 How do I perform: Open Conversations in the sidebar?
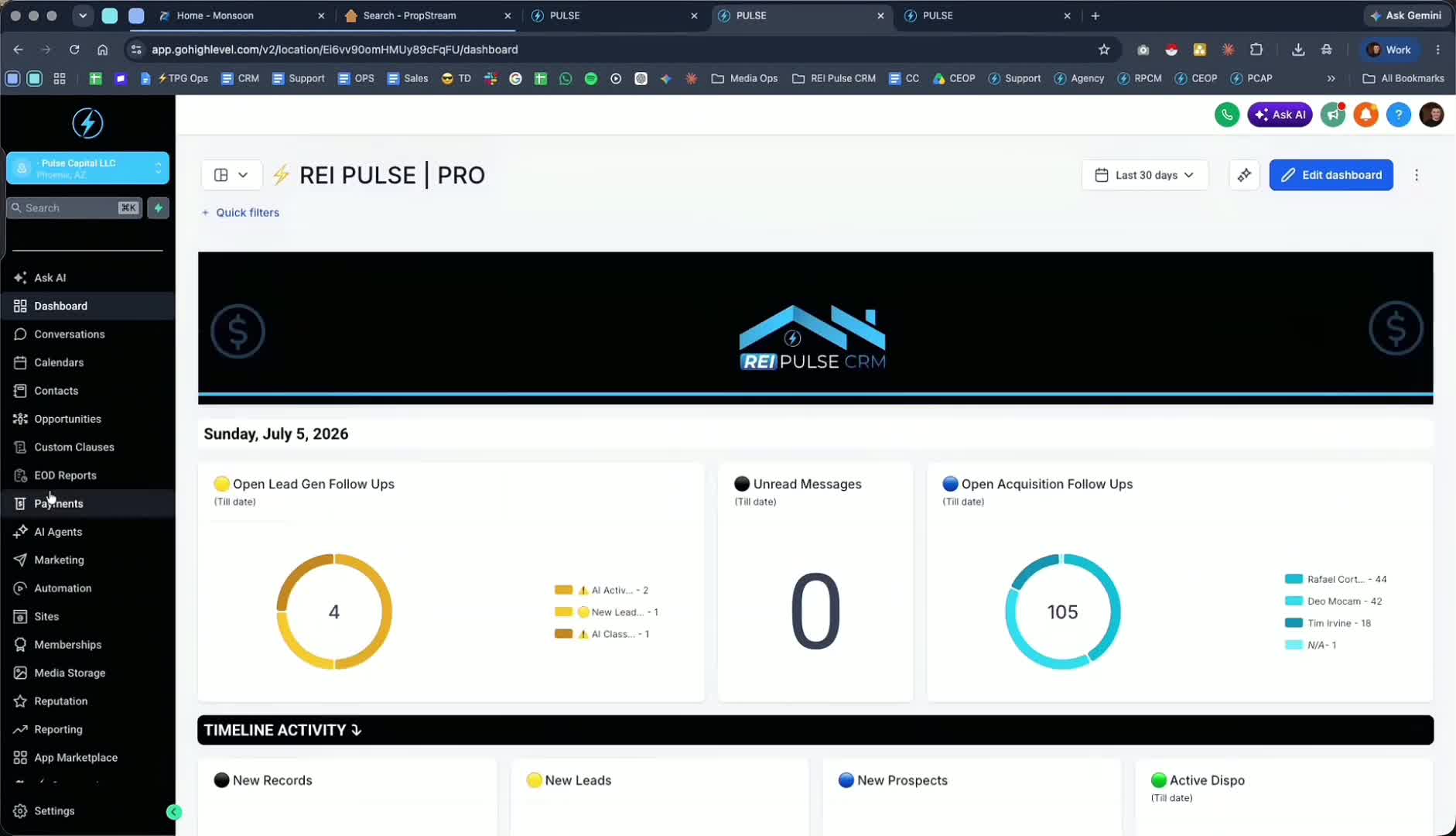(x=69, y=334)
